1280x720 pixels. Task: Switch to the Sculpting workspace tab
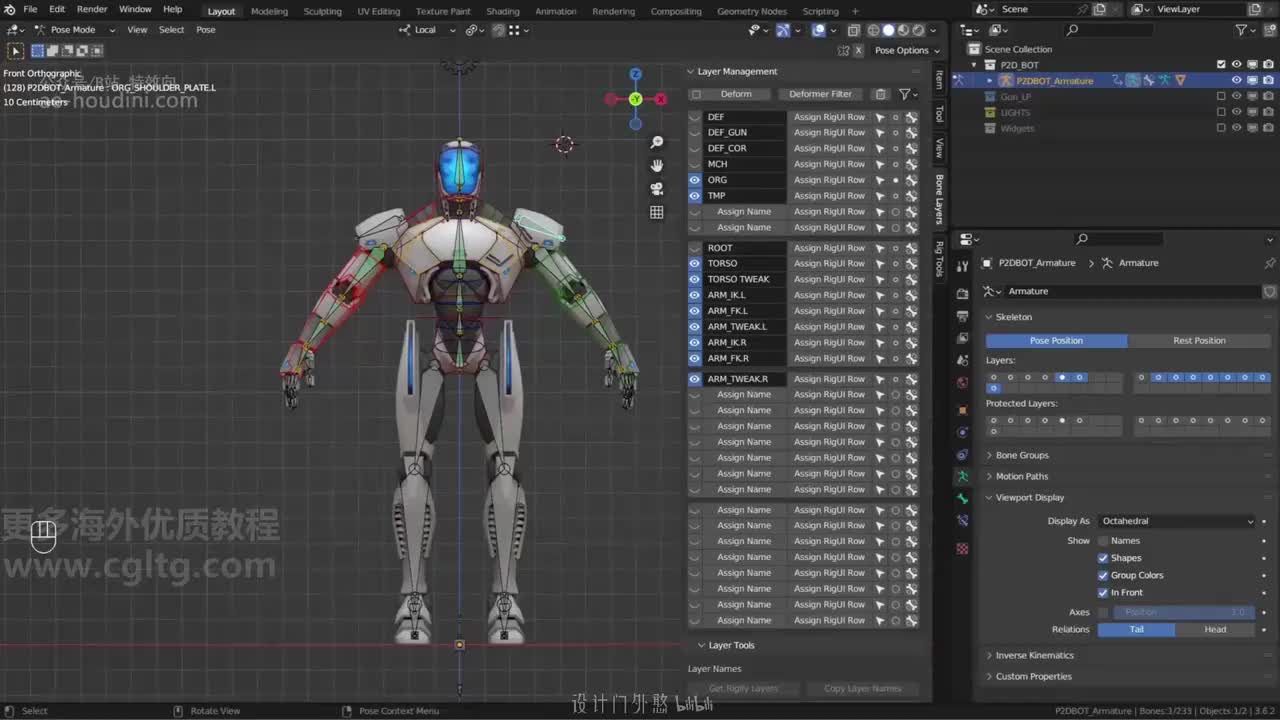click(x=322, y=11)
